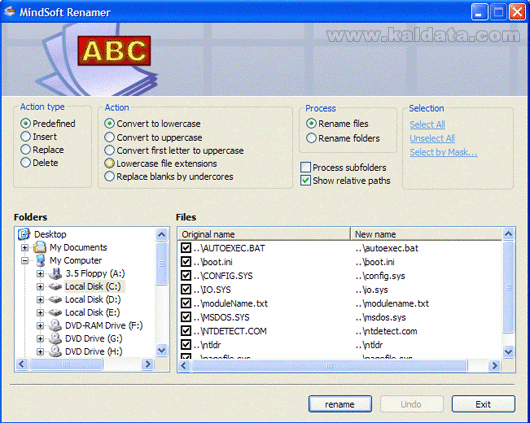Expand the Local Disk (E:) node
Screen dimensions: 530x423
pos(40,313)
